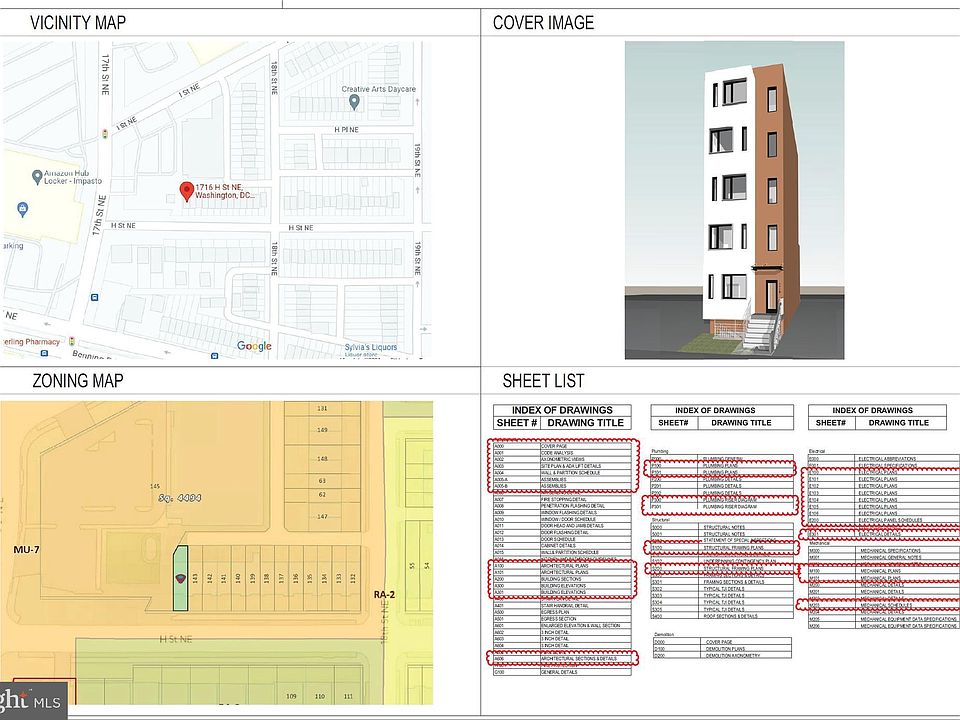
Task: Click the Google logo on the vicinity map
Action: [x=254, y=346]
